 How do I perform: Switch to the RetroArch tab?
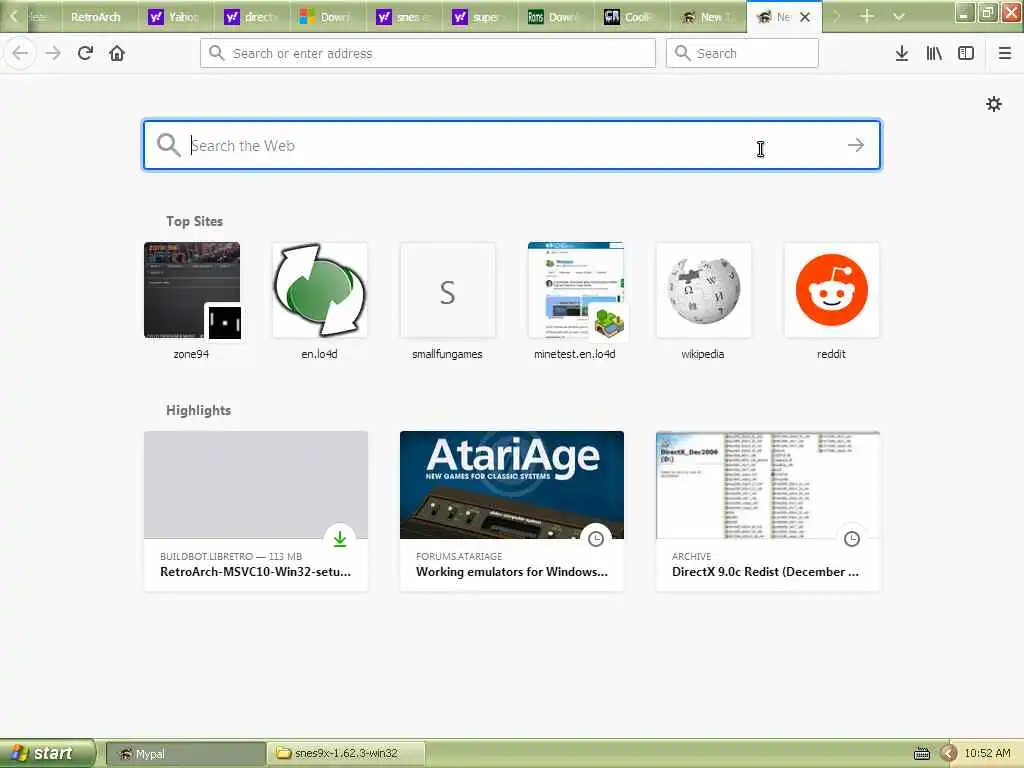click(x=95, y=17)
